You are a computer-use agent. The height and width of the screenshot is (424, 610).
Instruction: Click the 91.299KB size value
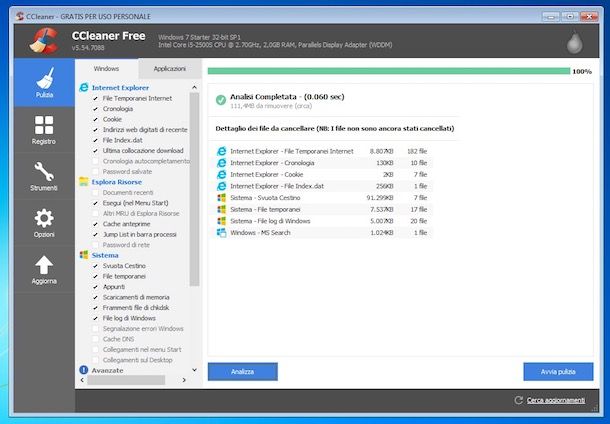(x=380, y=198)
